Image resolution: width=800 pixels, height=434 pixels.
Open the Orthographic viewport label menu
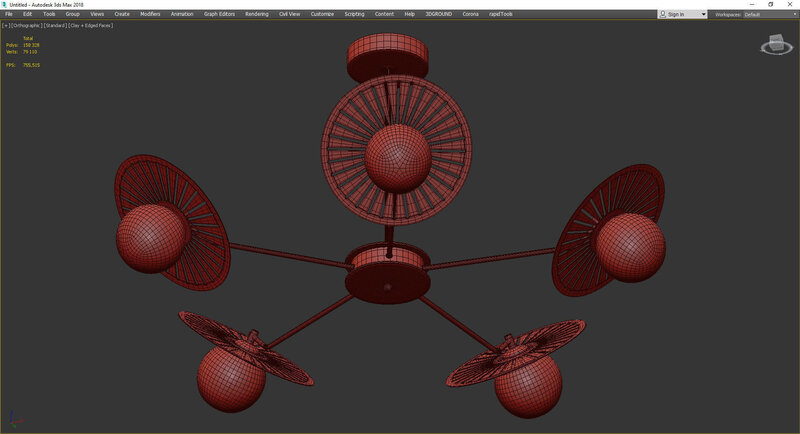click(25, 25)
